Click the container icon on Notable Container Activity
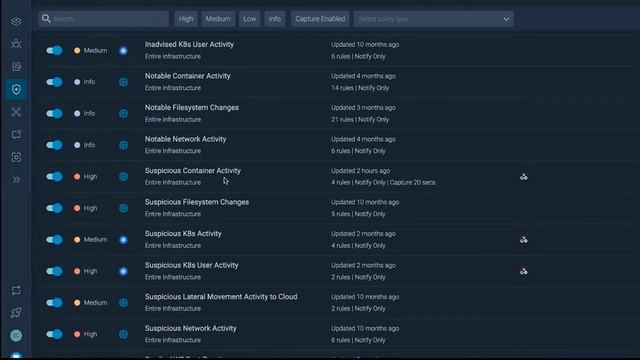 click(123, 82)
